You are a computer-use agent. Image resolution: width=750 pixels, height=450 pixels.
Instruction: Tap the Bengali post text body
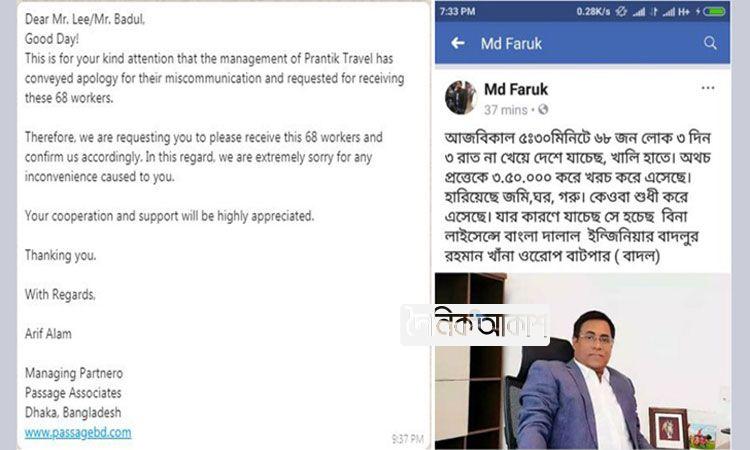point(578,197)
